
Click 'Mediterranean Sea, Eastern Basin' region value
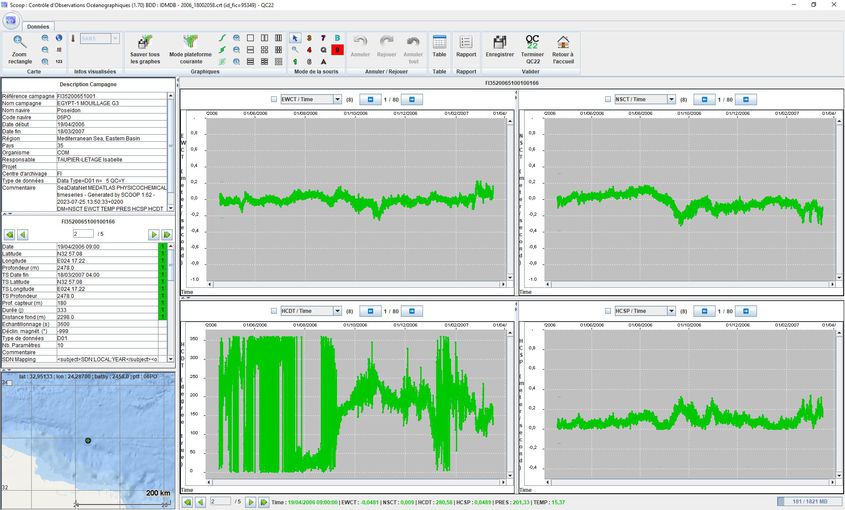pyautogui.click(x=98, y=139)
